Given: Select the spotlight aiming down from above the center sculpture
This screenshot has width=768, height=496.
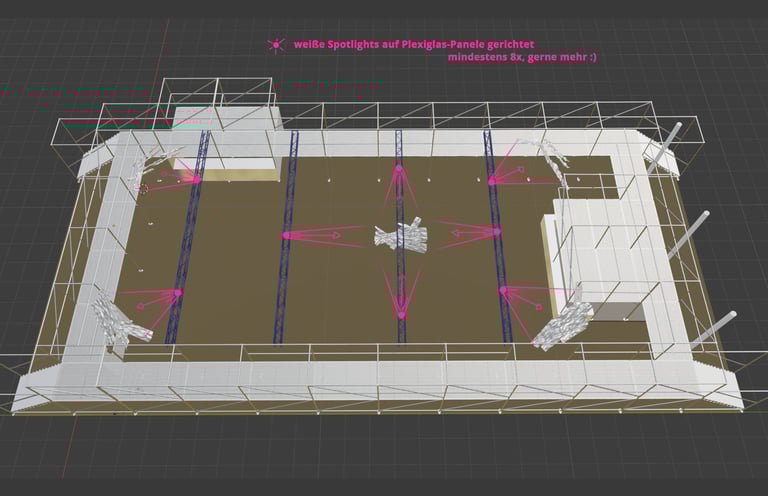Looking at the screenshot, I should pos(399,169).
